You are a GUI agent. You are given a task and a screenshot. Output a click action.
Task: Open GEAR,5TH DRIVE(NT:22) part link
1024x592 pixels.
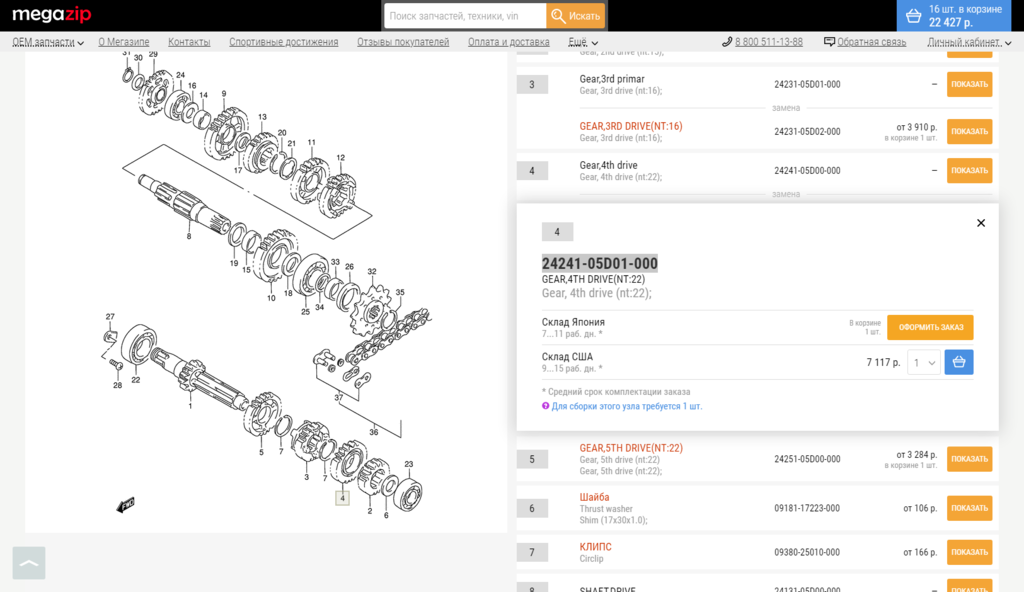631,448
